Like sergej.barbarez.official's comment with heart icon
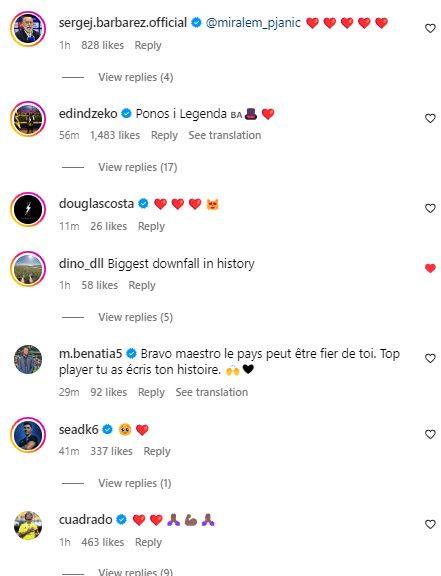 coord(430,28)
